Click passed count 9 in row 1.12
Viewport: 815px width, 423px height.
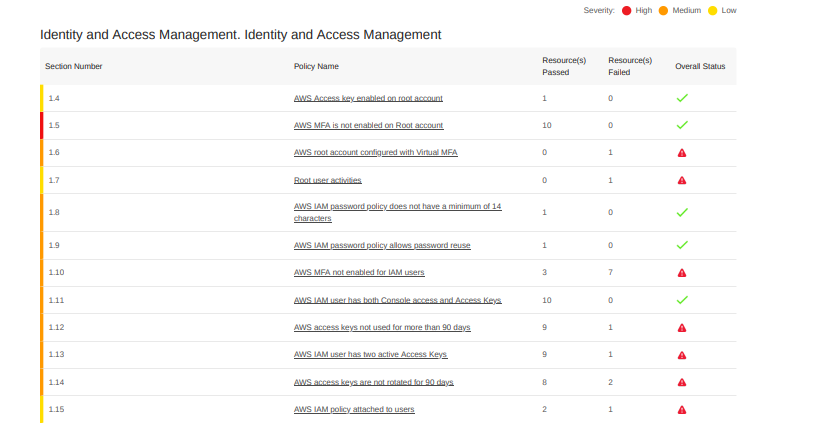point(544,327)
